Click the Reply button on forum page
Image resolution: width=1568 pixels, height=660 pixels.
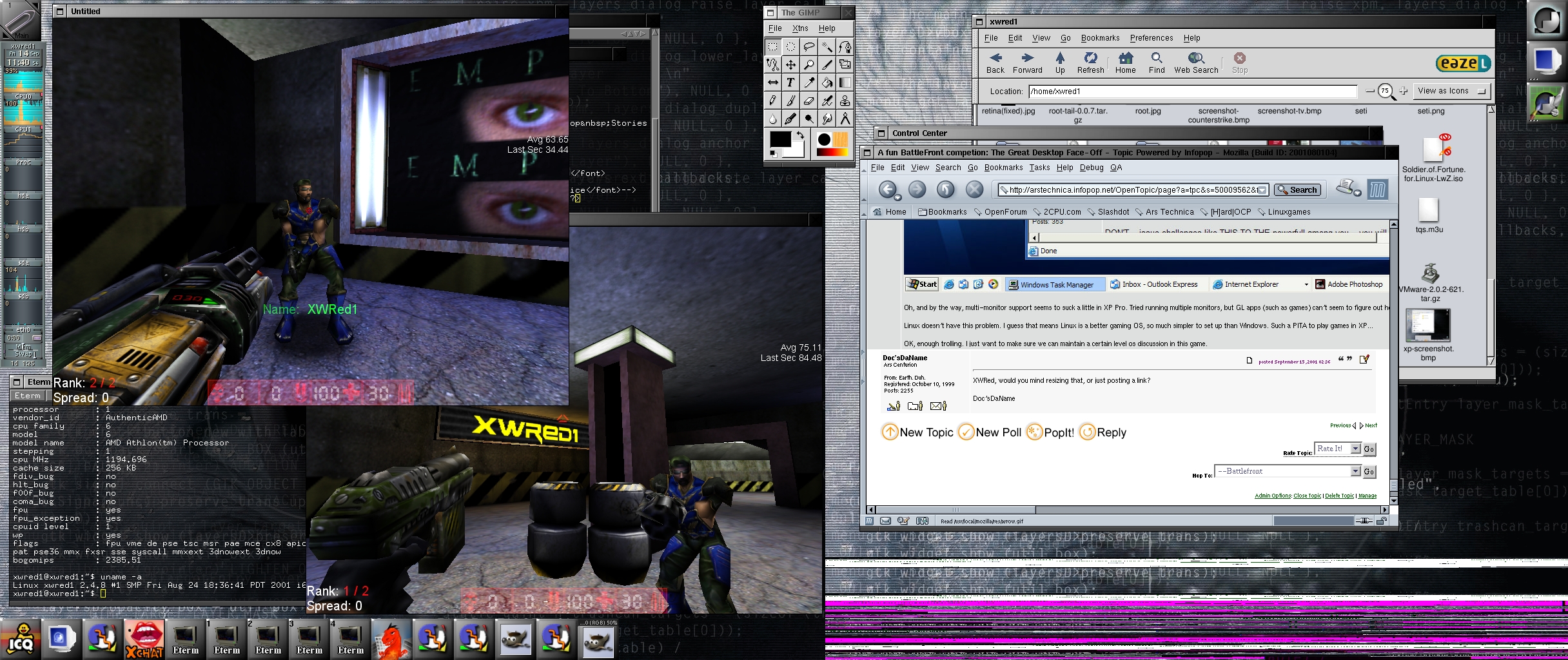point(1103,432)
